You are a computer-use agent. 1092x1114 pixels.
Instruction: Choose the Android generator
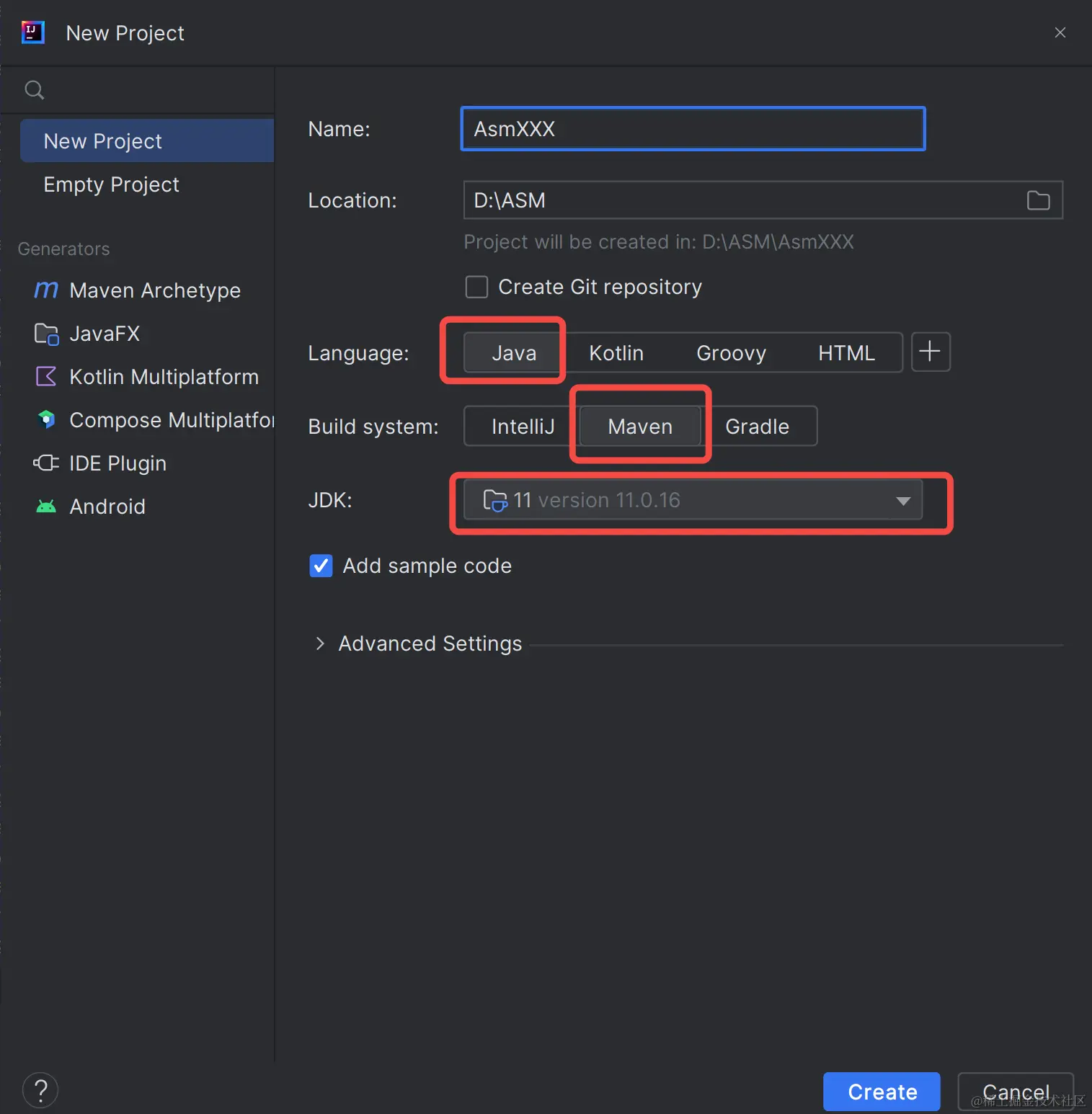click(147, 507)
